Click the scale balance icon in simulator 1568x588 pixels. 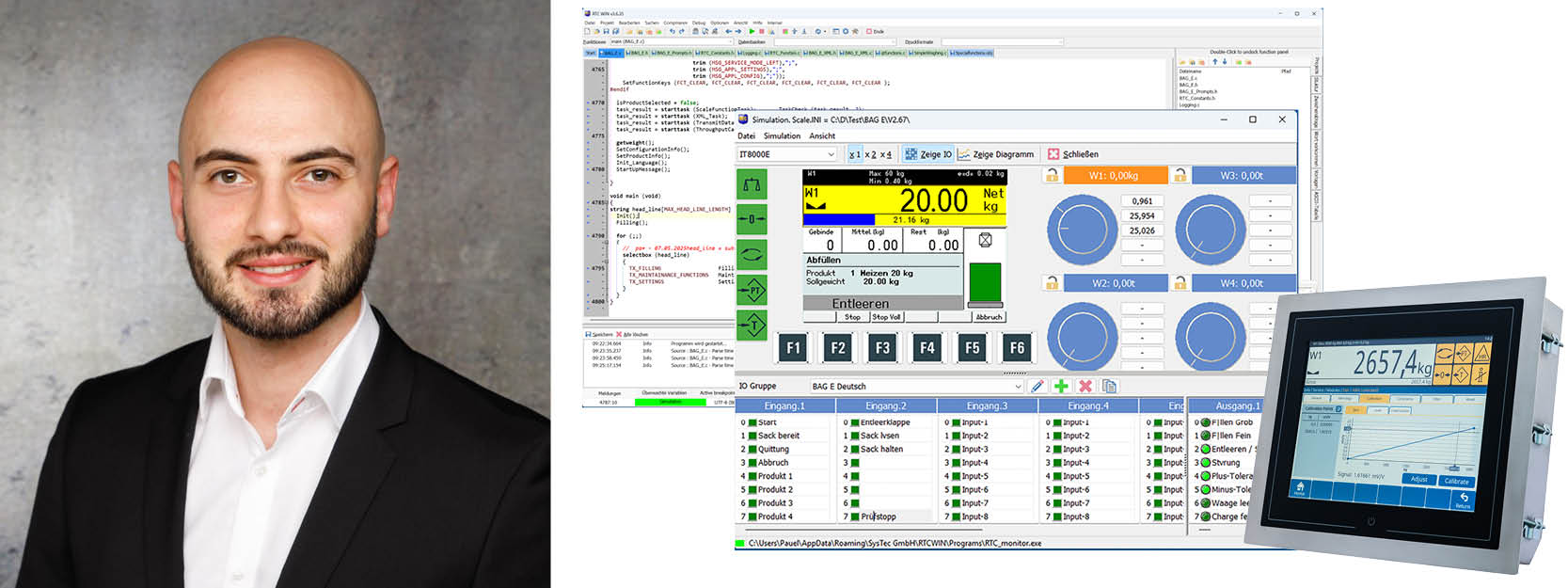point(752,184)
